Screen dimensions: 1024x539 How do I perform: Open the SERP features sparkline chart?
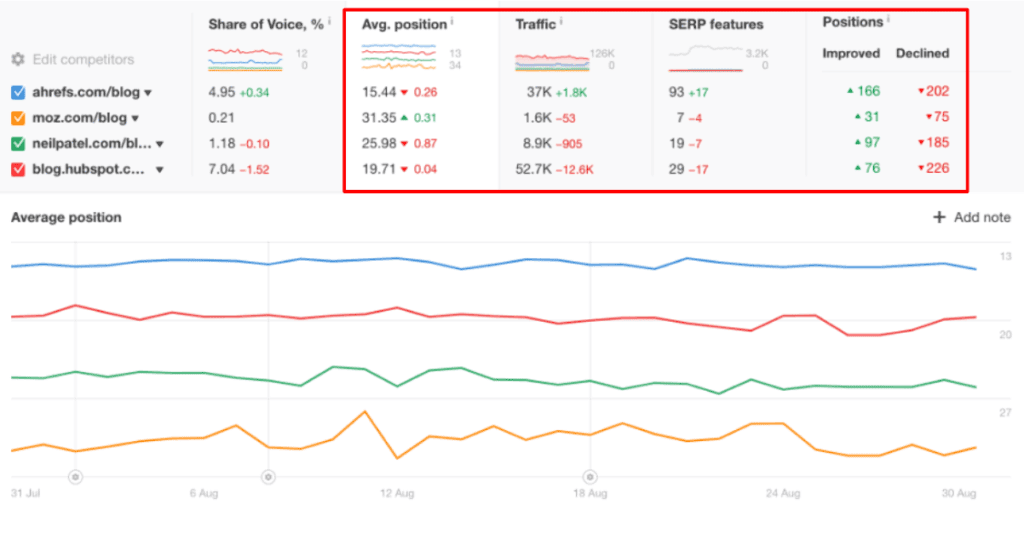click(705, 58)
